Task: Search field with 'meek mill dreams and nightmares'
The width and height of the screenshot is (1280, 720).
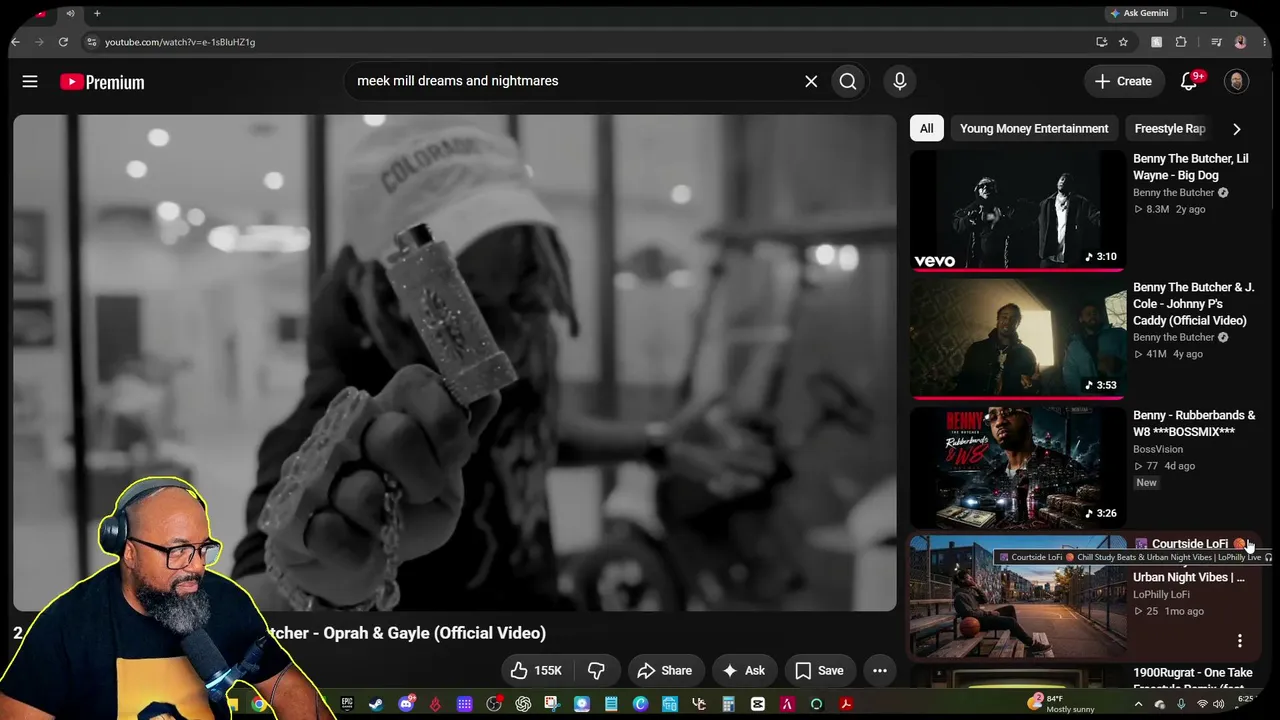Action: pos(572,81)
